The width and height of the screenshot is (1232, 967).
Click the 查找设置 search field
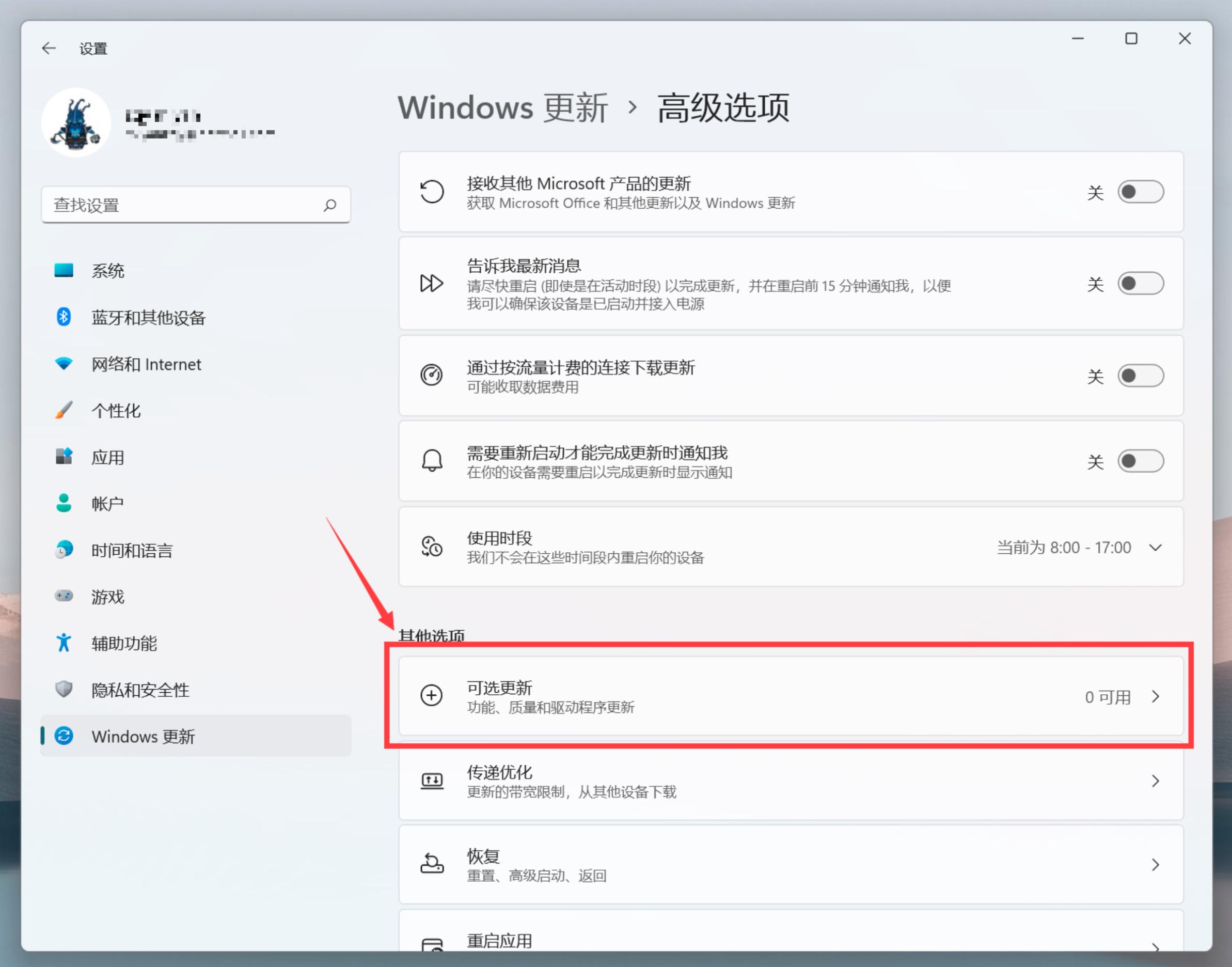click(x=195, y=205)
